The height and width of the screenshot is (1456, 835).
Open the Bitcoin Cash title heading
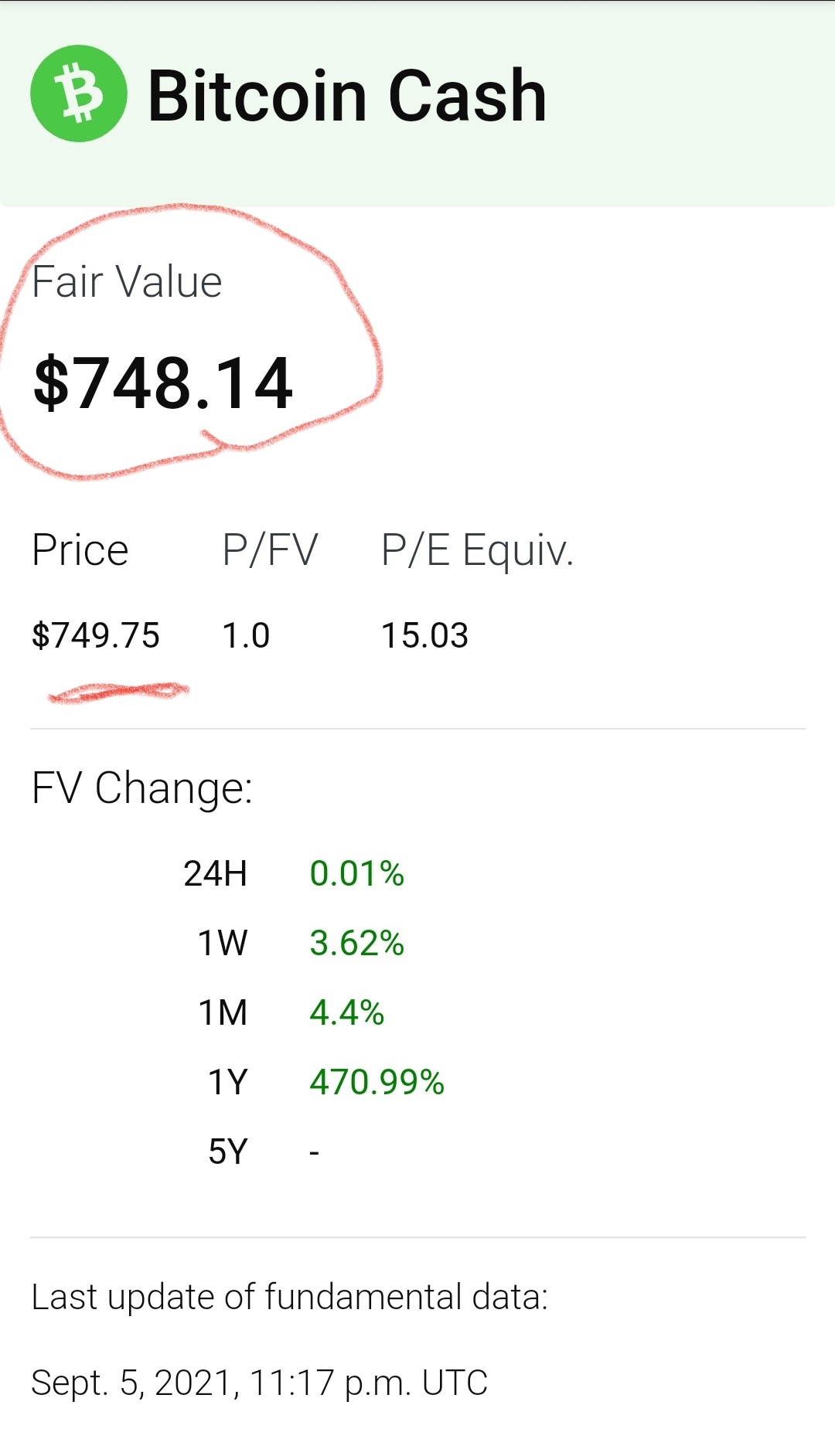tap(347, 96)
